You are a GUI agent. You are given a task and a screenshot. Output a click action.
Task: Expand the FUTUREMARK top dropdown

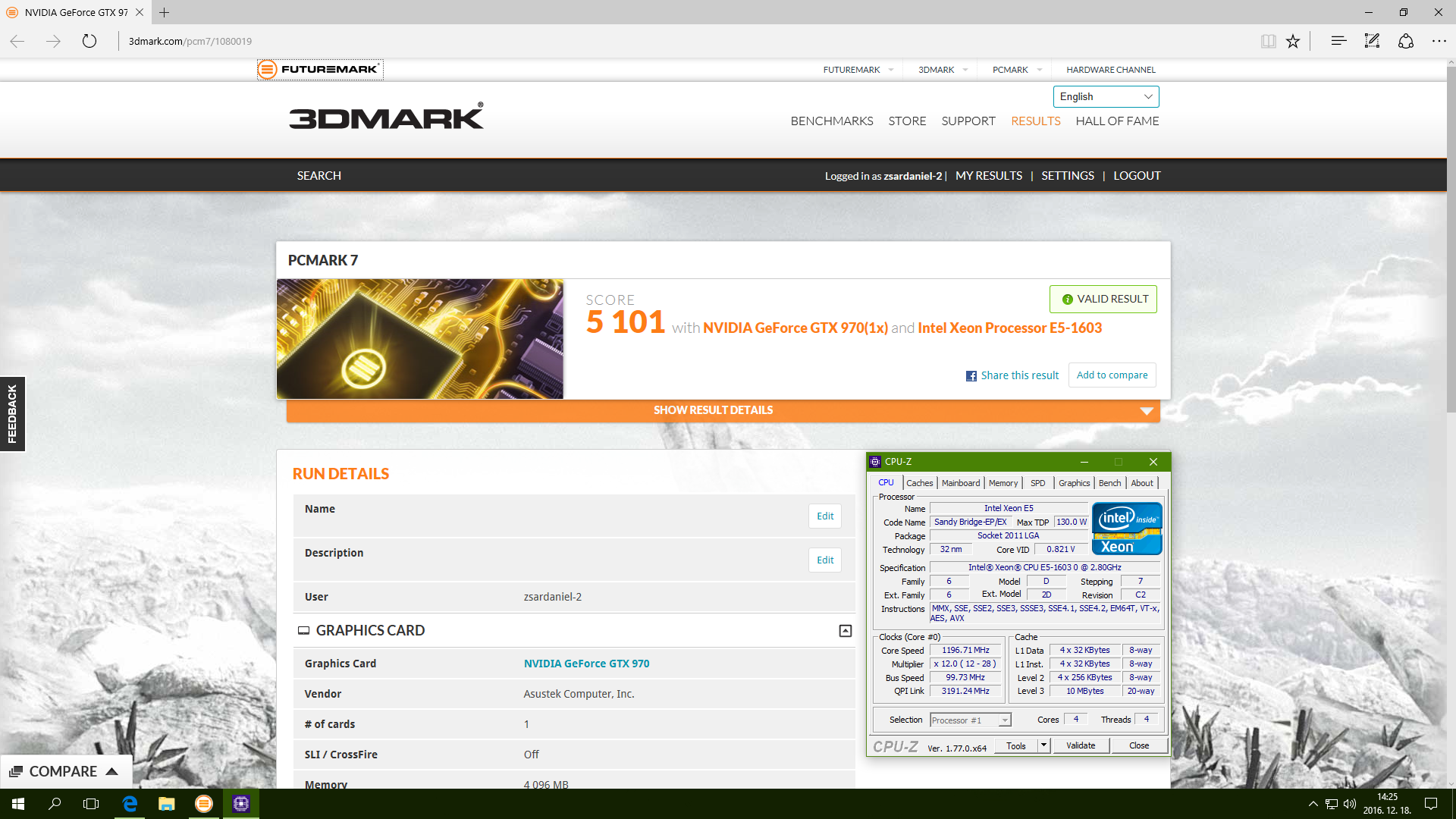pyautogui.click(x=891, y=70)
